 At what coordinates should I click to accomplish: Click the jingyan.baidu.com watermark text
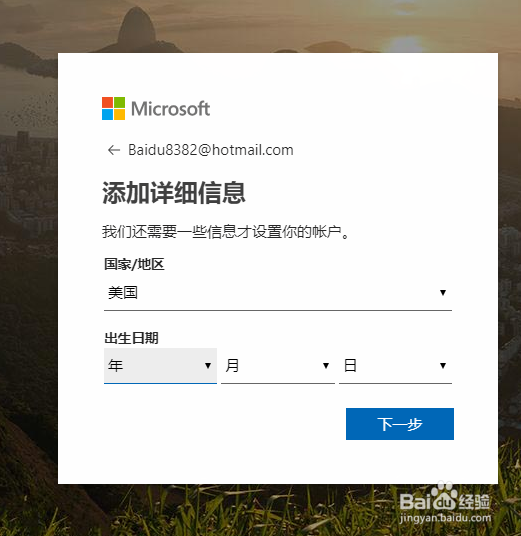pos(445,518)
